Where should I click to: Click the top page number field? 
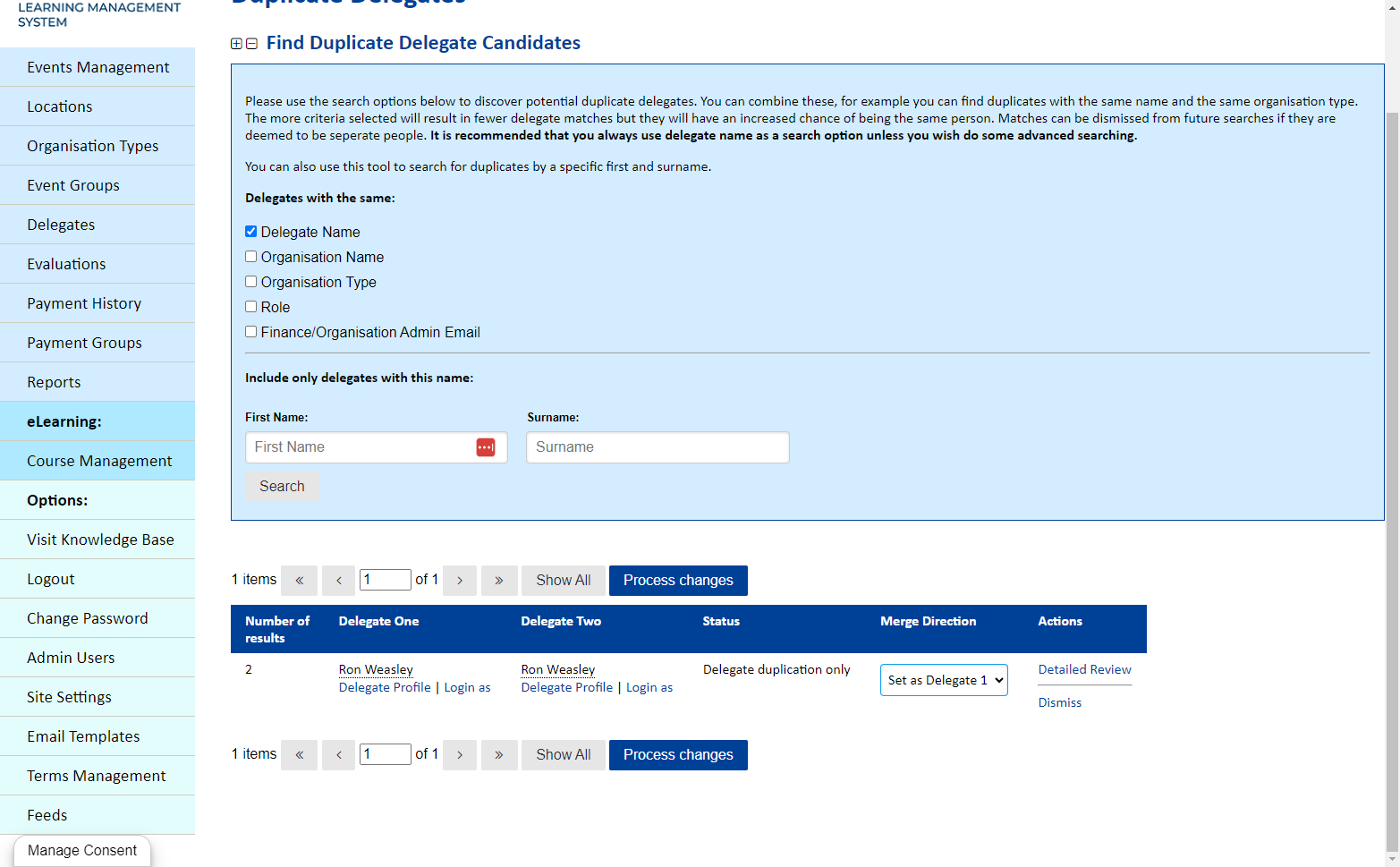(x=386, y=580)
